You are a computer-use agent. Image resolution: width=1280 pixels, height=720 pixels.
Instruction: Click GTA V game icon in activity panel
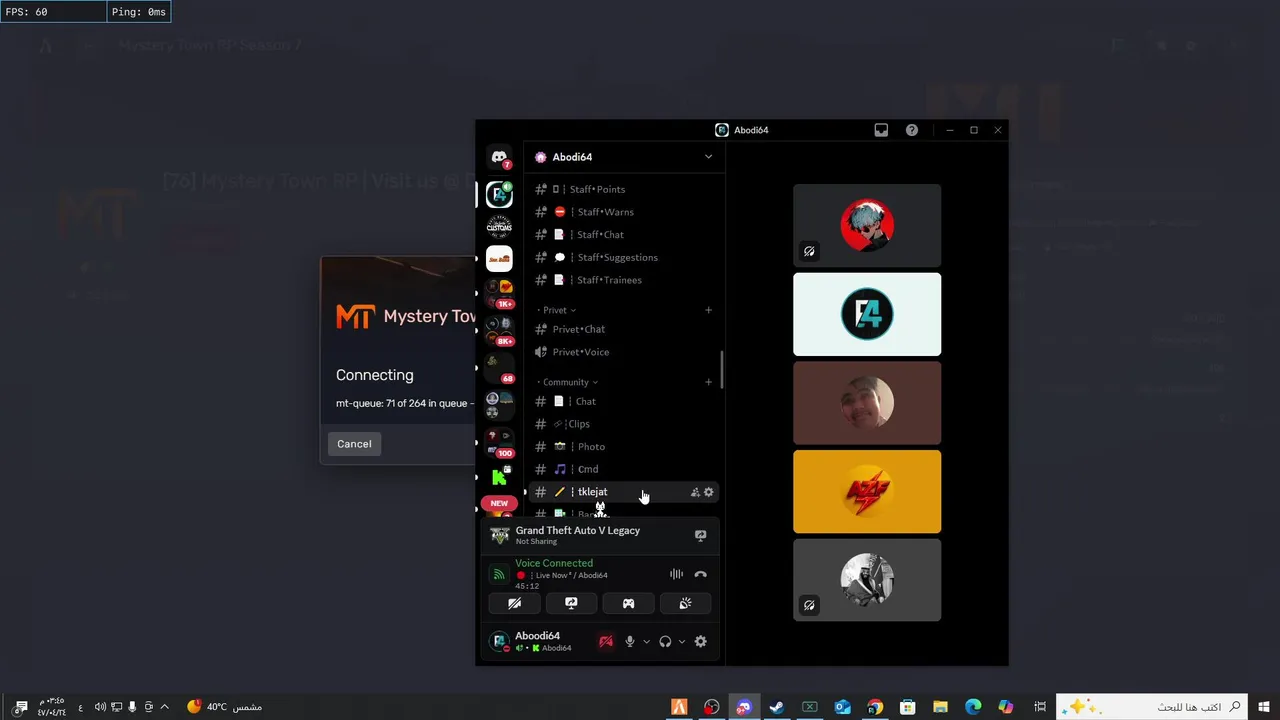pyautogui.click(x=499, y=535)
